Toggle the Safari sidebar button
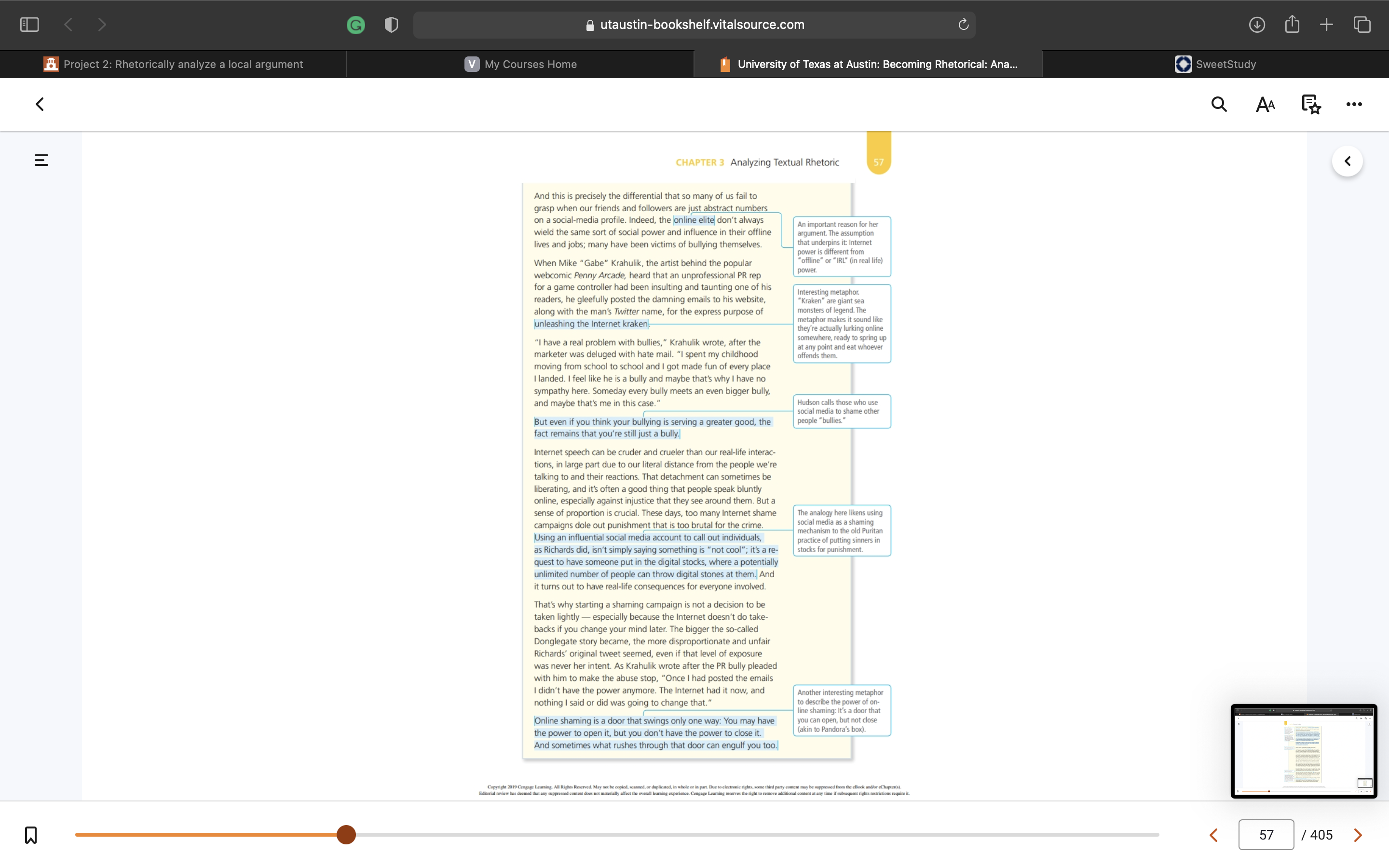Viewport: 1389px width, 868px height. [29, 25]
